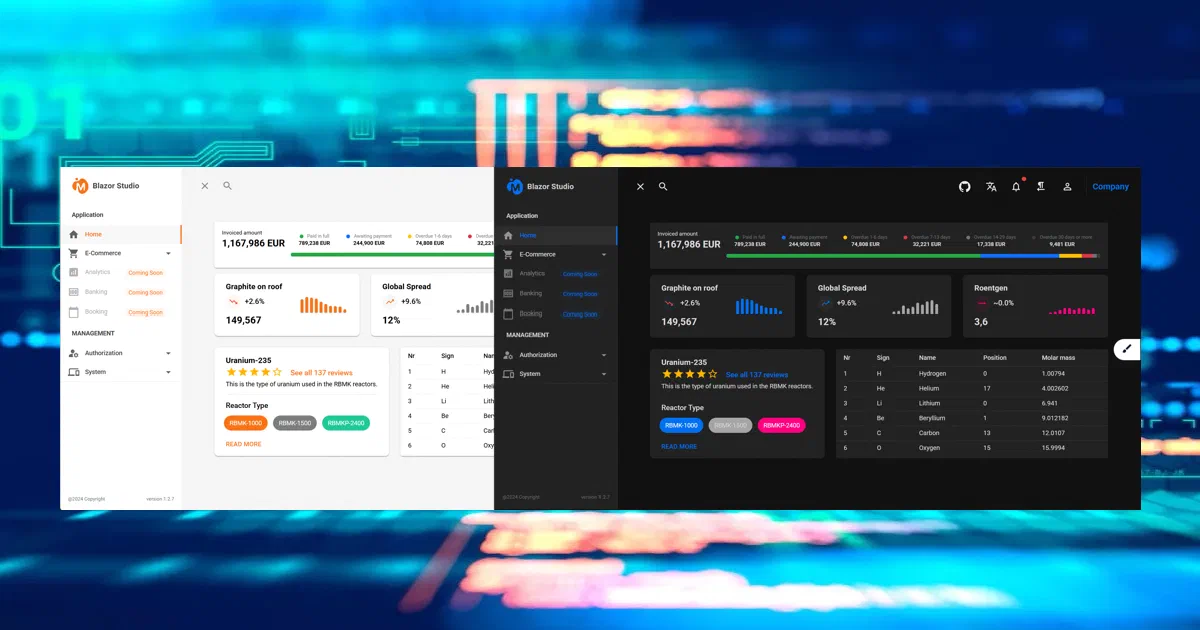Image resolution: width=1200 pixels, height=630 pixels.
Task: Open Company link in dark window header
Action: [1110, 187]
